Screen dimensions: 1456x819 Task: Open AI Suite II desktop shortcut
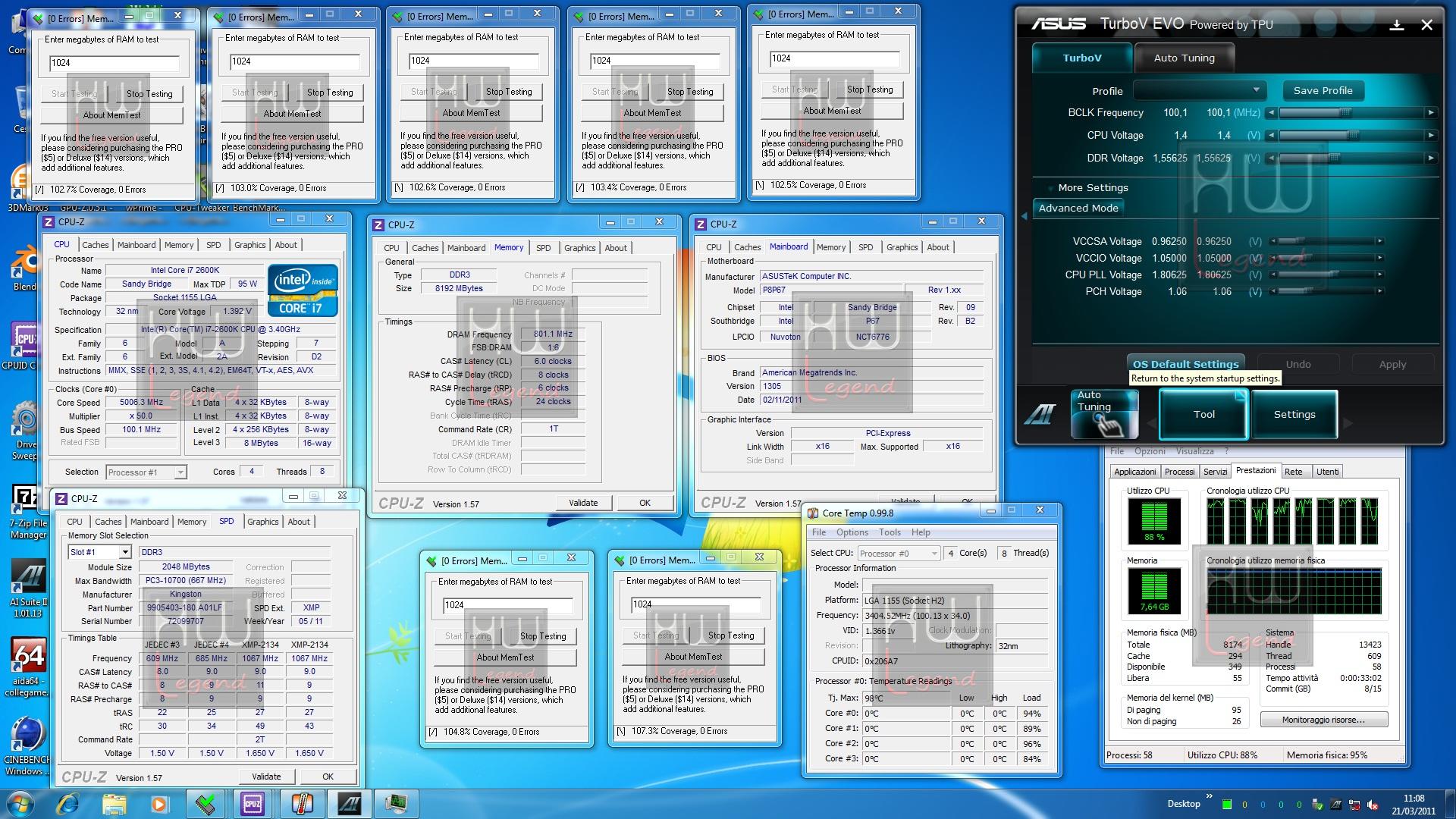29,588
